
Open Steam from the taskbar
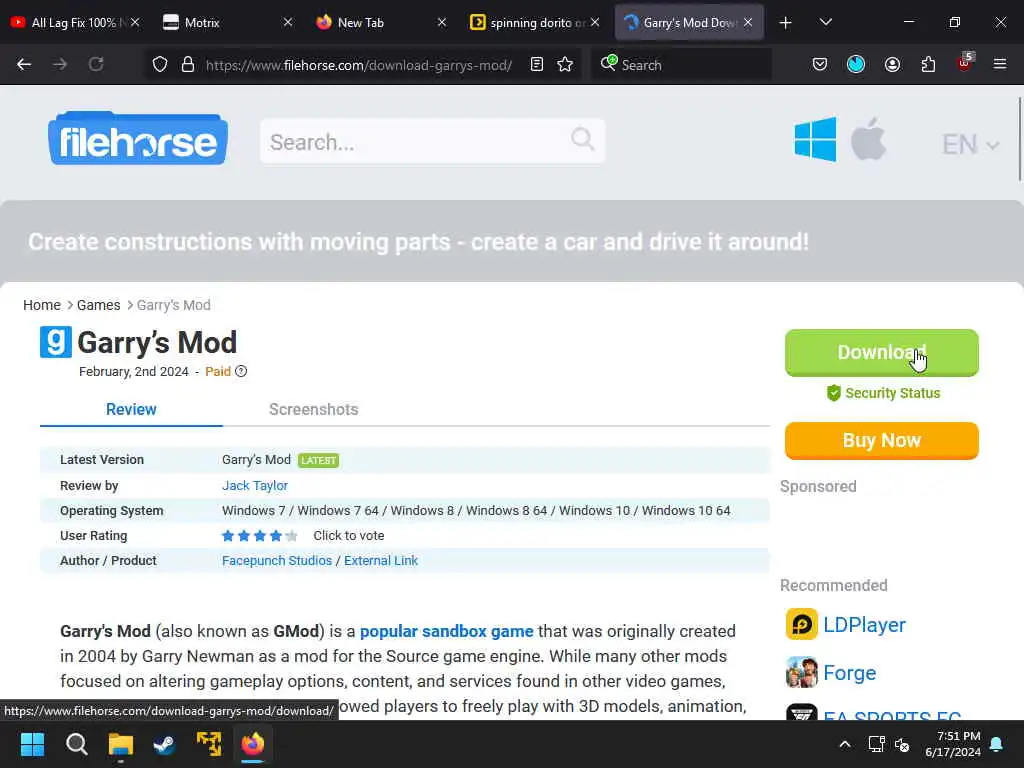point(165,744)
